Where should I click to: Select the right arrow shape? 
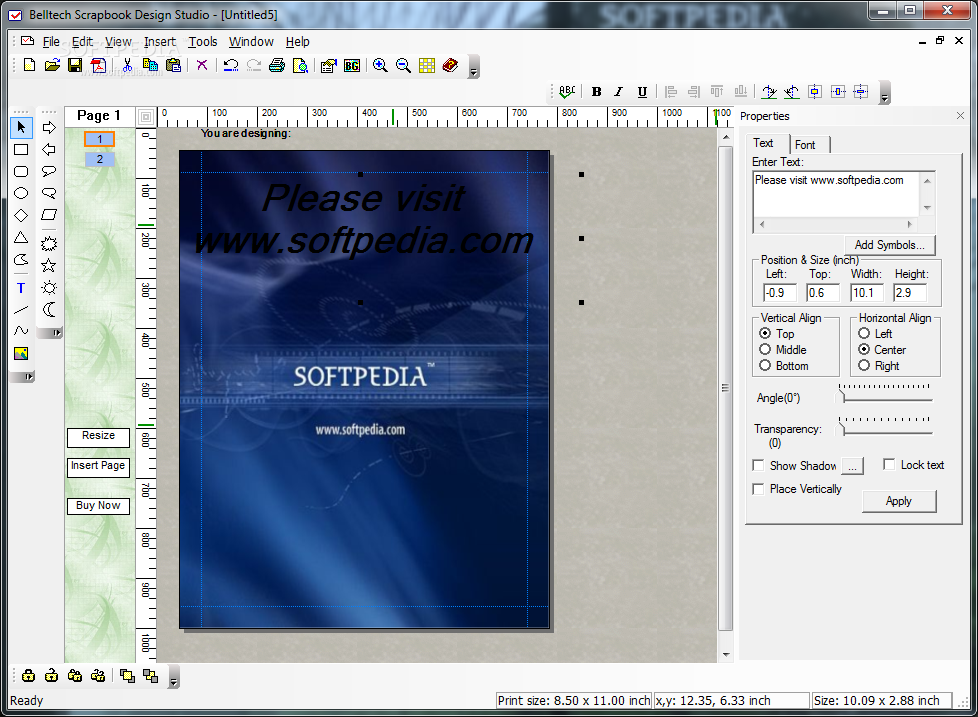49,128
